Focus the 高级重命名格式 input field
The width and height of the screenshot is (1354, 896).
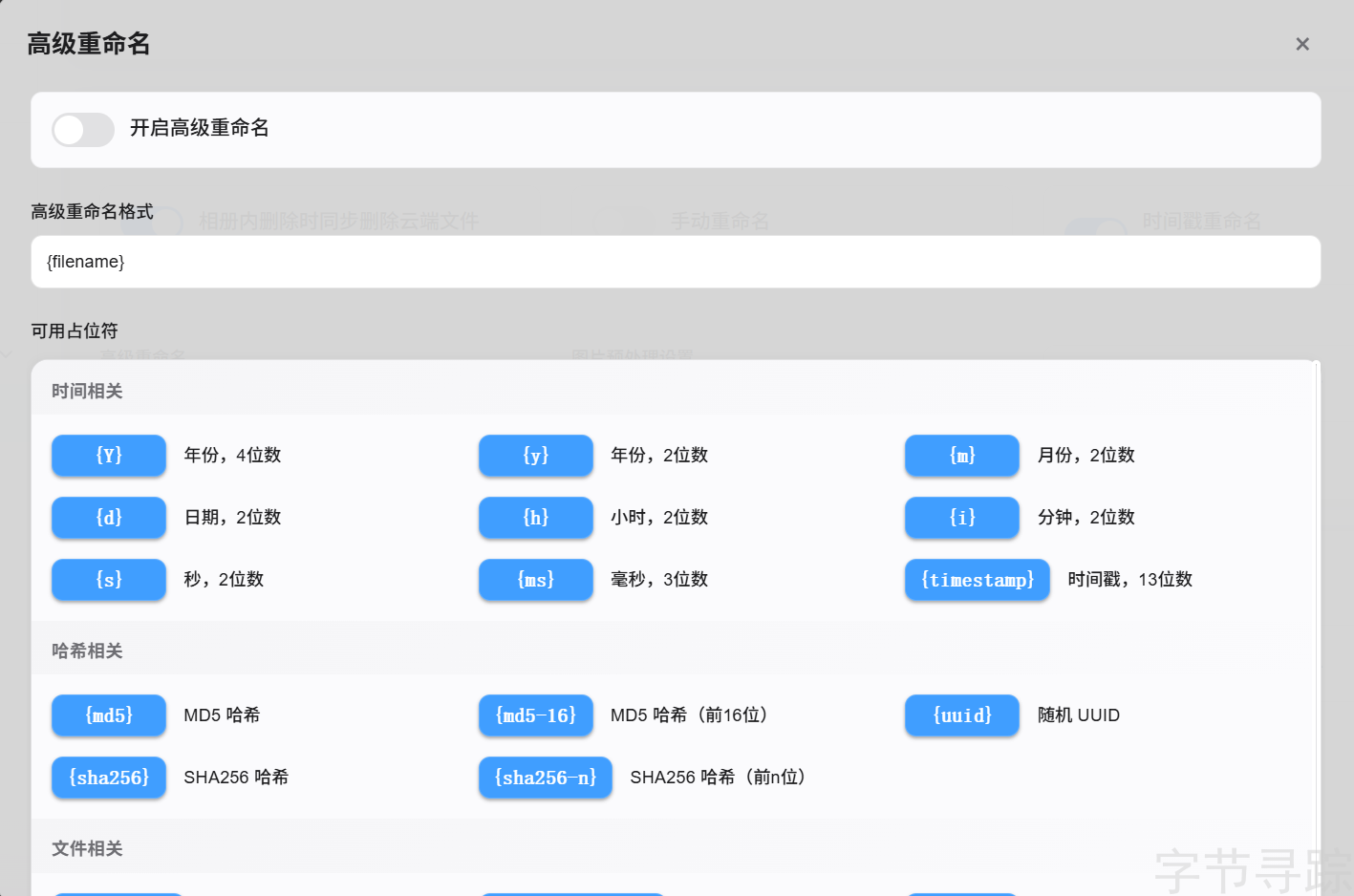click(x=676, y=262)
